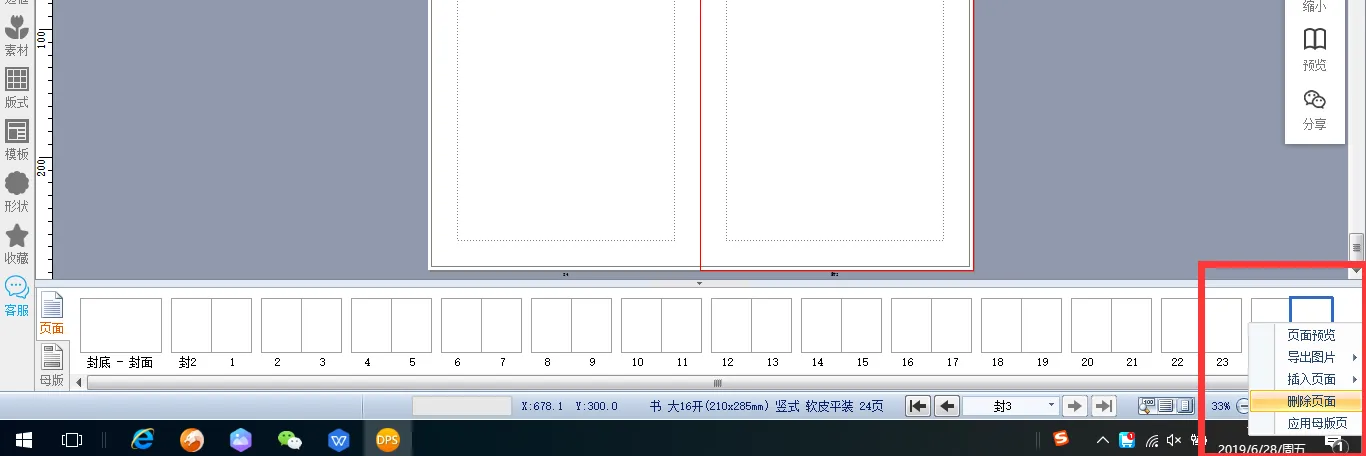Select page 21 thumbnail
1366x456 pixels.
[x=1131, y=325]
